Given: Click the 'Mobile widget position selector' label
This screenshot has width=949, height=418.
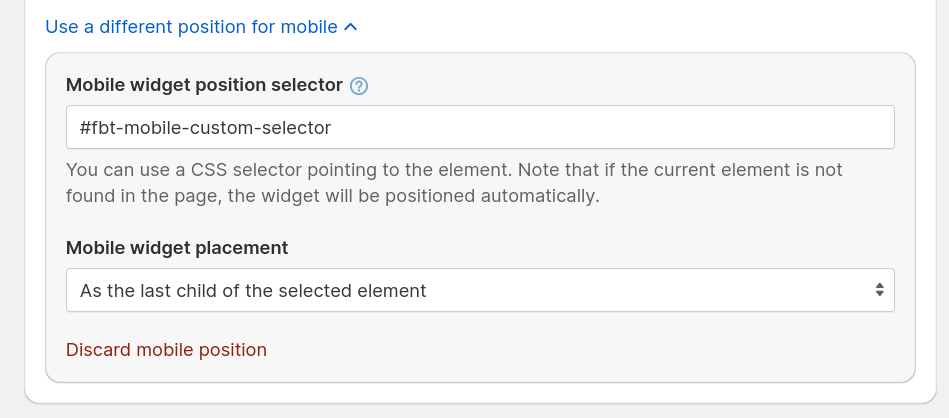Looking at the screenshot, I should click(204, 85).
